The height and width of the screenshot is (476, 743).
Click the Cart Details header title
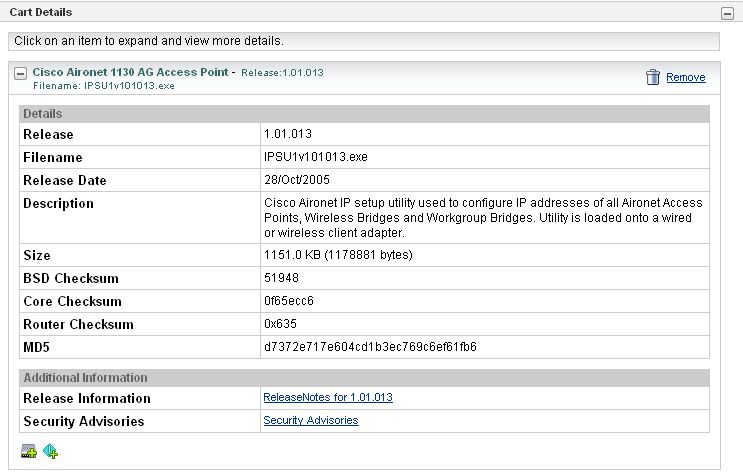[x=42, y=12]
